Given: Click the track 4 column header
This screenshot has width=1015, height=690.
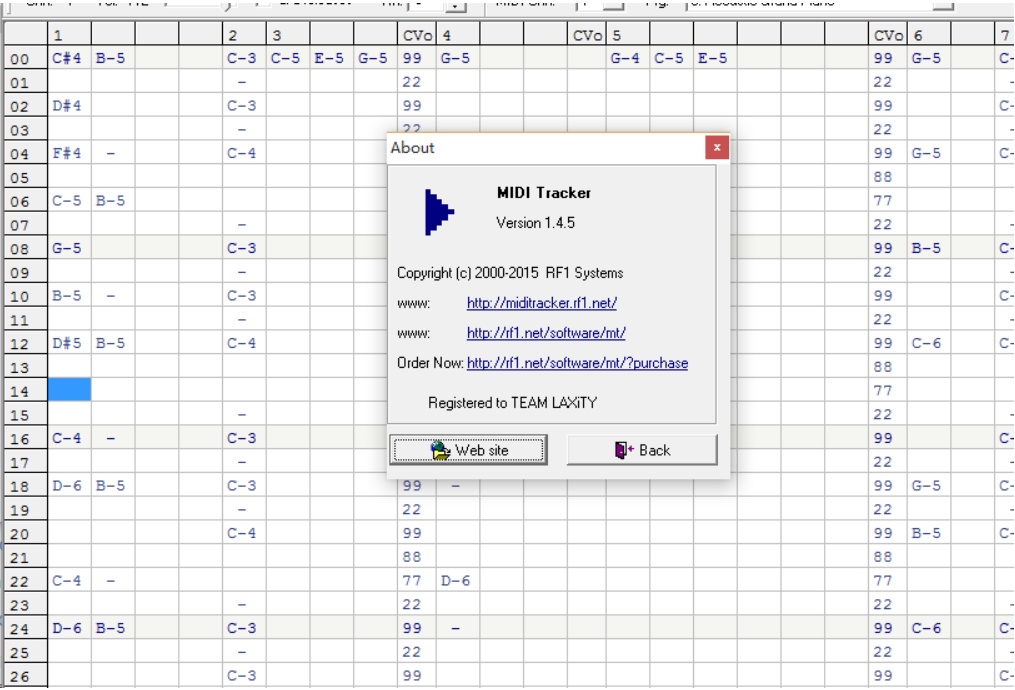Looking at the screenshot, I should (448, 34).
